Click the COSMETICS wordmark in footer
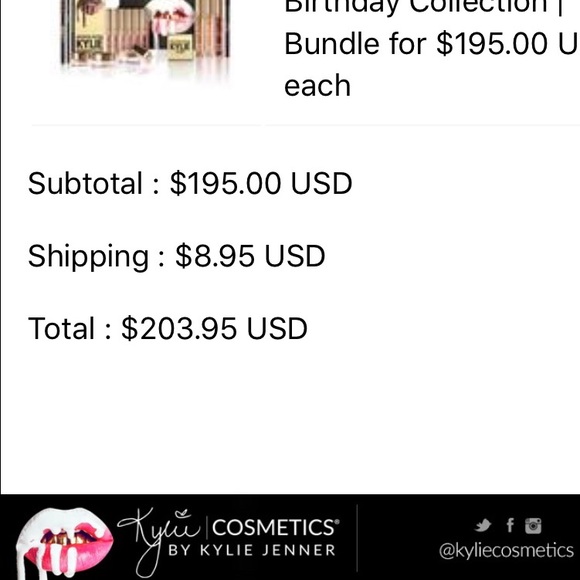Viewport: 580px width, 580px height. click(276, 527)
